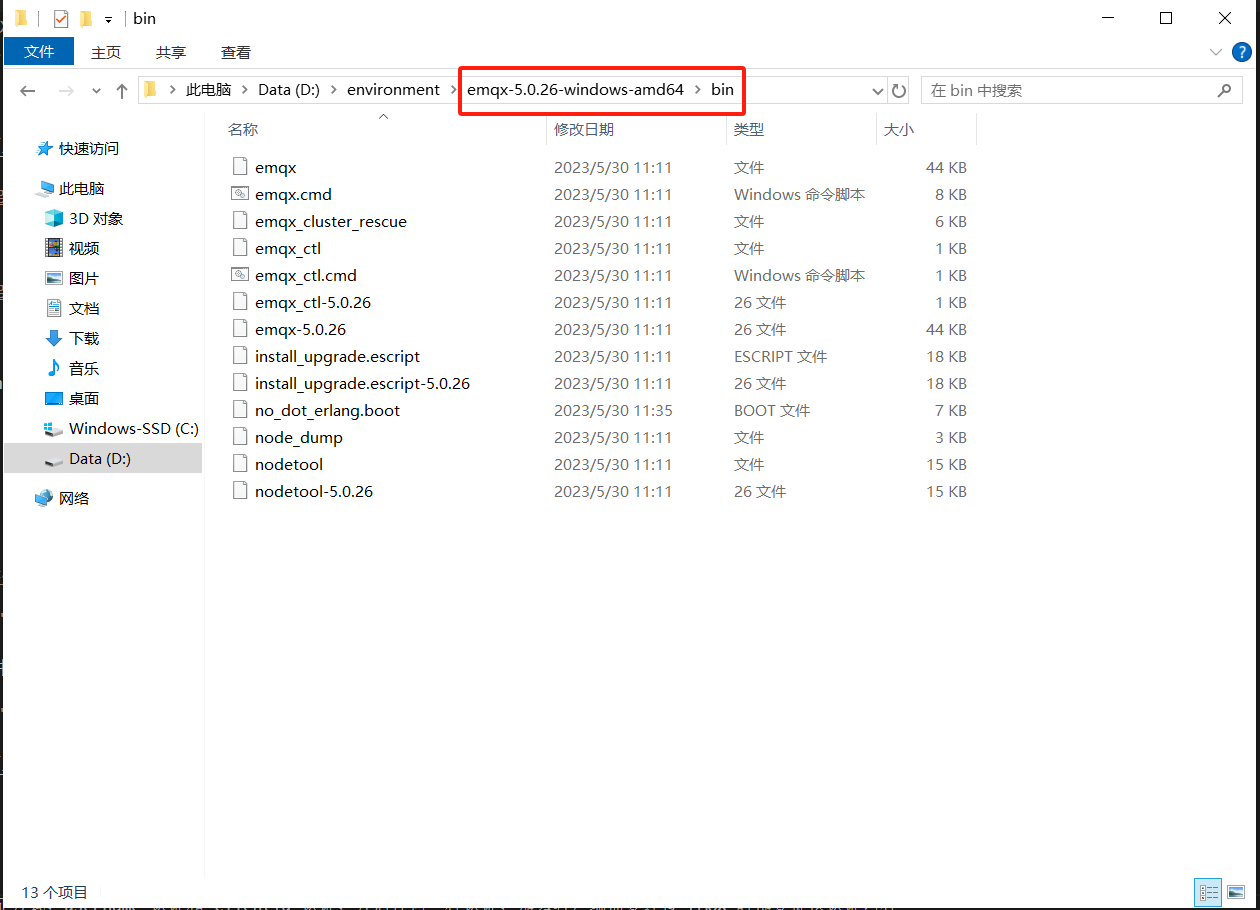Screen dimensions: 1260x910
Task: Click environment in the address bar
Action: coord(393,90)
